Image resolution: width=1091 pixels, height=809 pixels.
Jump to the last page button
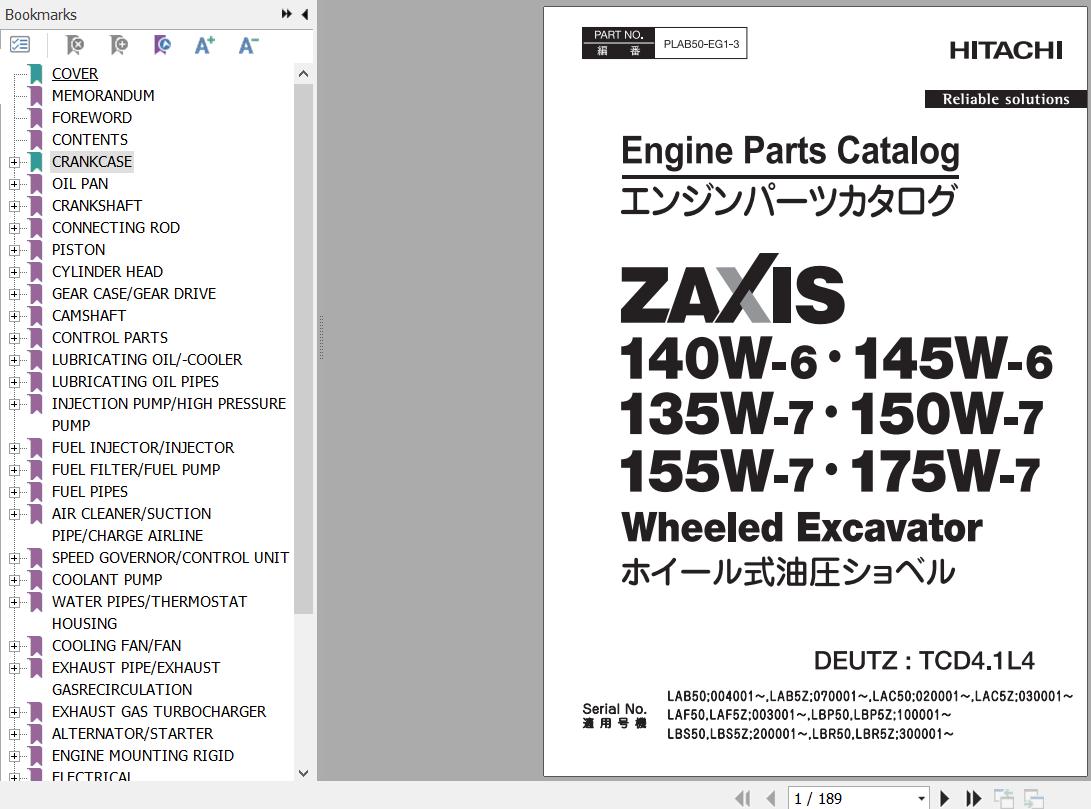973,798
